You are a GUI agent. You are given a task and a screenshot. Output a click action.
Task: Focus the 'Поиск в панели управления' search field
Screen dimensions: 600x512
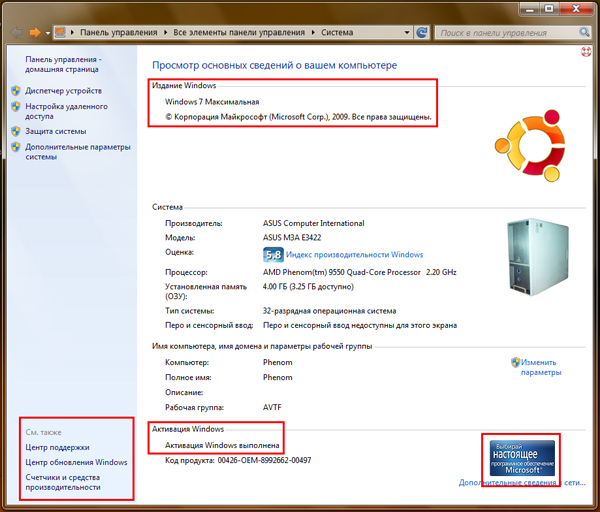click(x=507, y=33)
